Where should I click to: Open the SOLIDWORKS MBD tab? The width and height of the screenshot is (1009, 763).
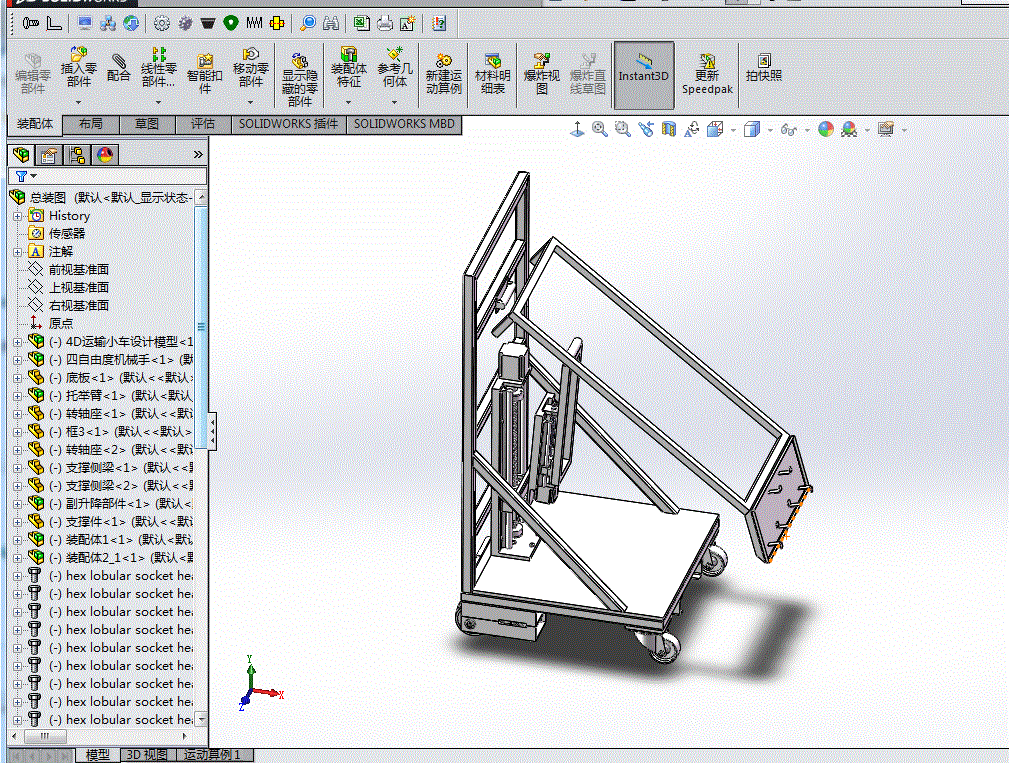point(404,124)
